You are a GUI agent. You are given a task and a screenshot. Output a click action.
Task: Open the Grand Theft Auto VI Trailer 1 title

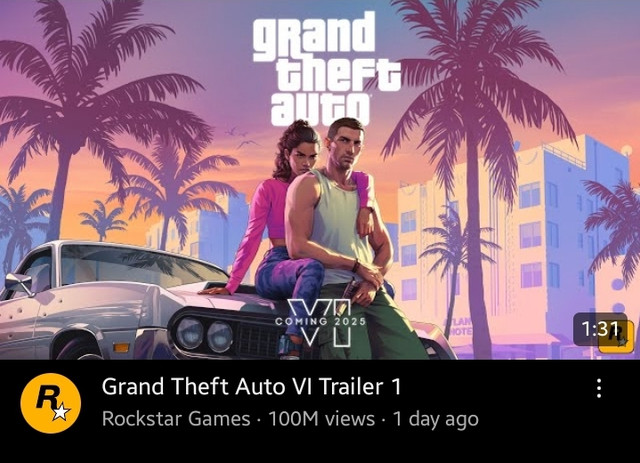tap(252, 386)
